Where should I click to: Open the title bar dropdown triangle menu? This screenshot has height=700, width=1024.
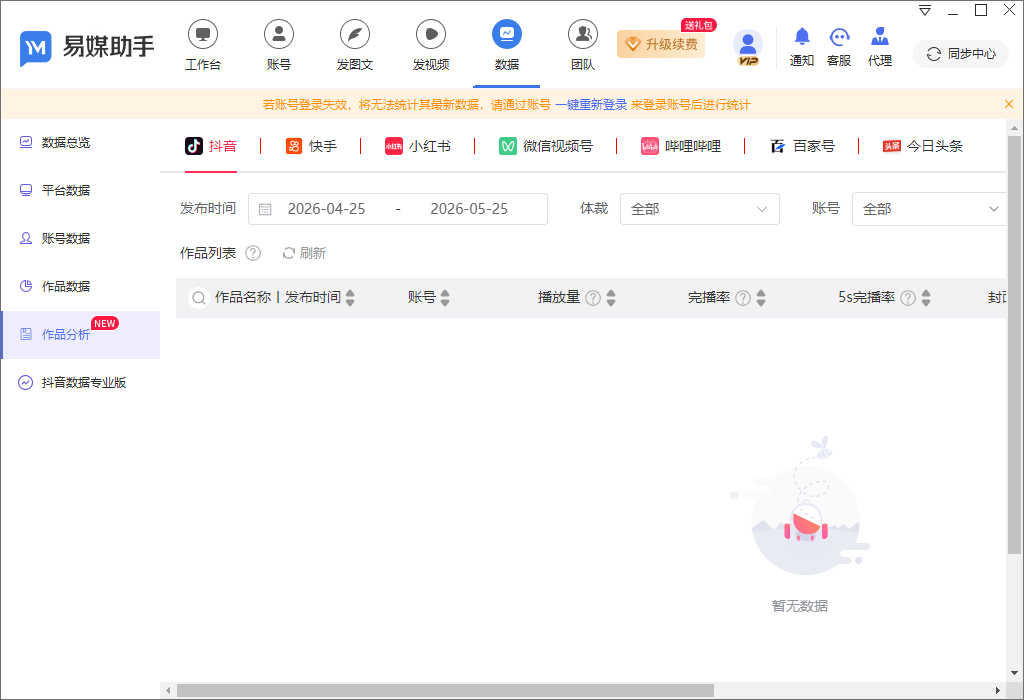point(925,10)
